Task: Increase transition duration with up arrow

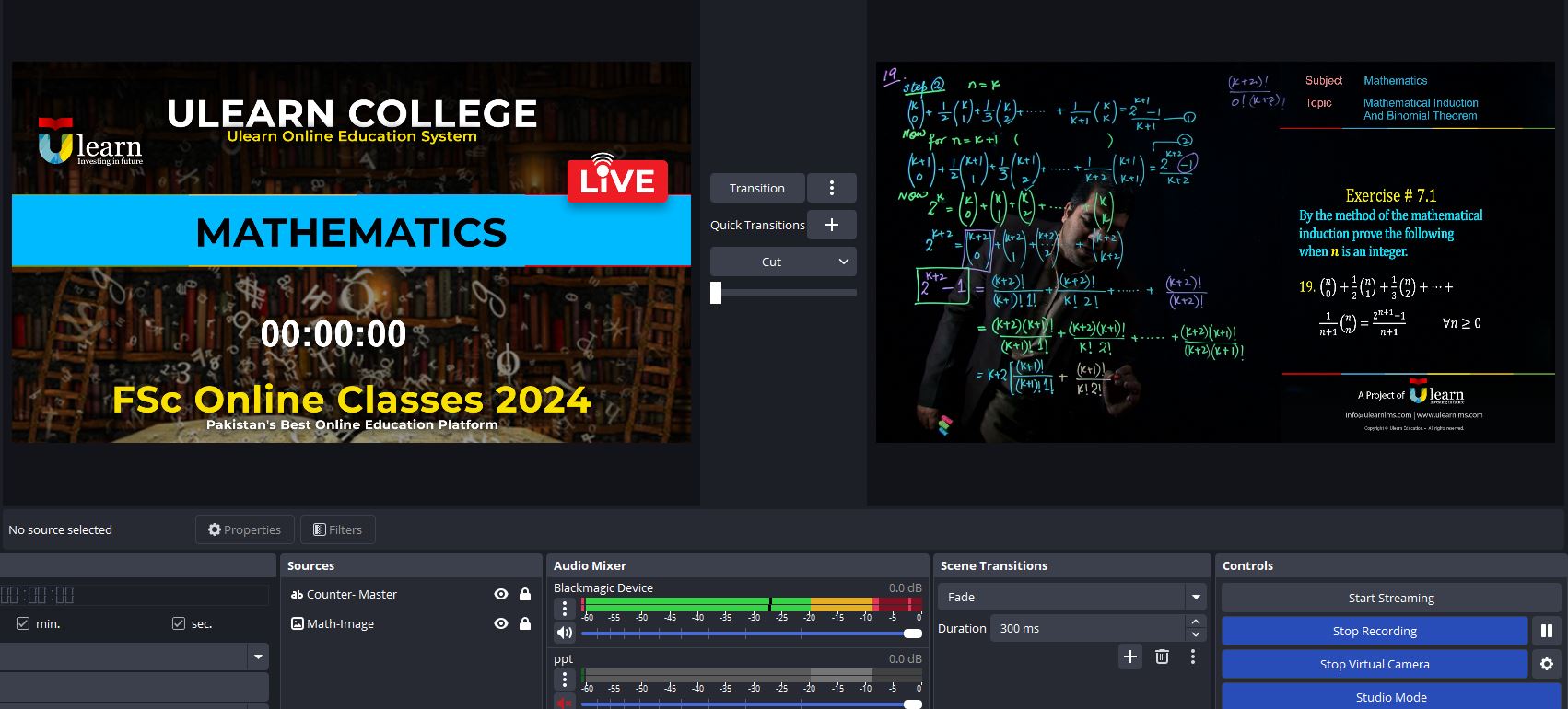Action: pyautogui.click(x=1196, y=622)
